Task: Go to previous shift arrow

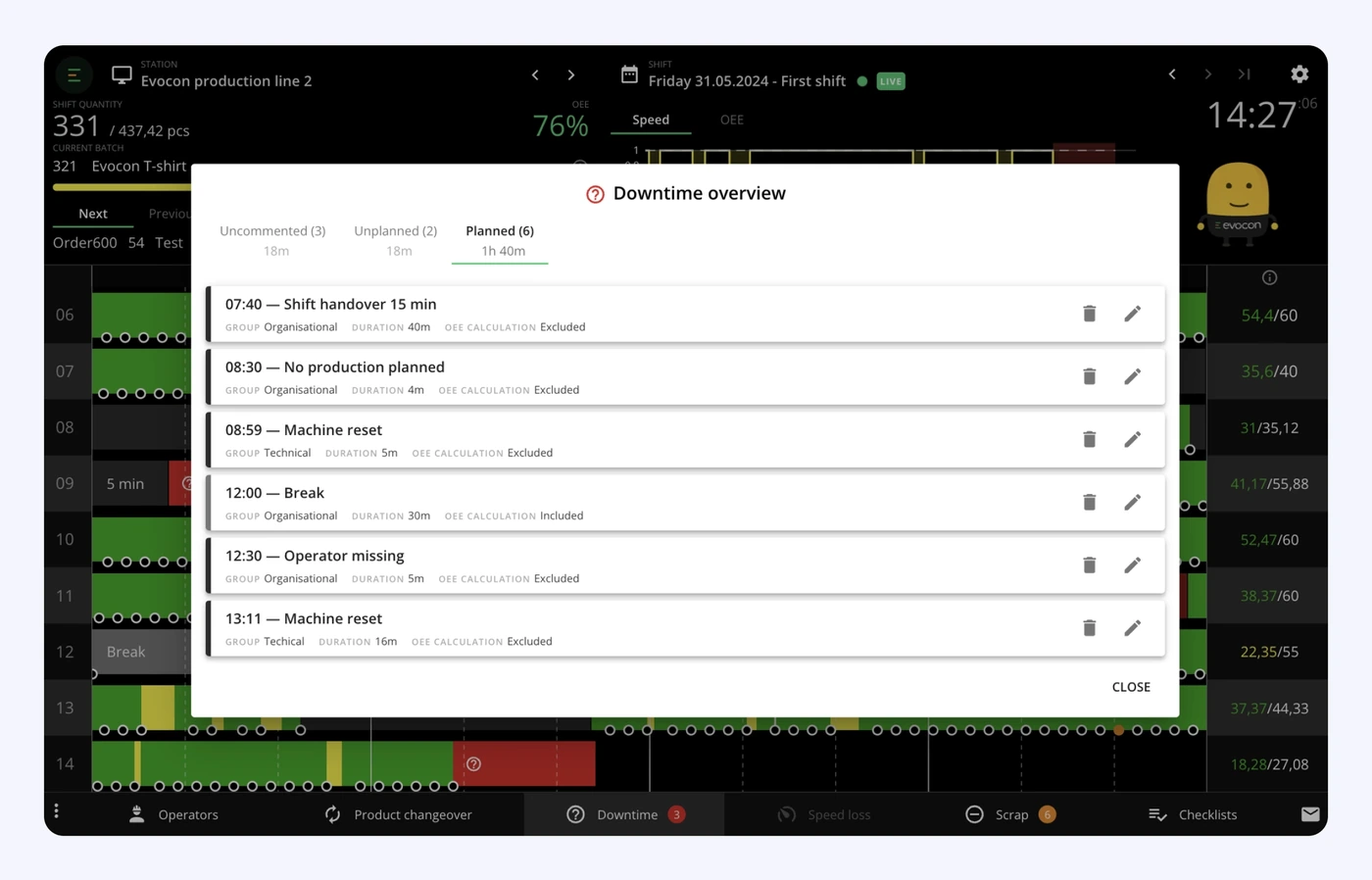Action: point(1172,73)
